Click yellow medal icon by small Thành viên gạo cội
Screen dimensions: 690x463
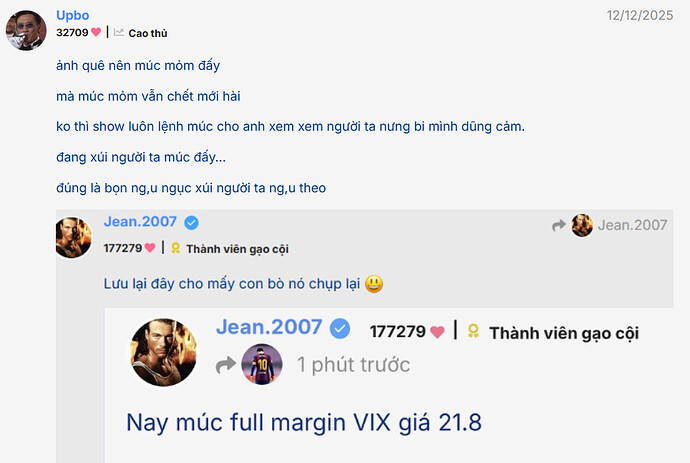click(176, 248)
